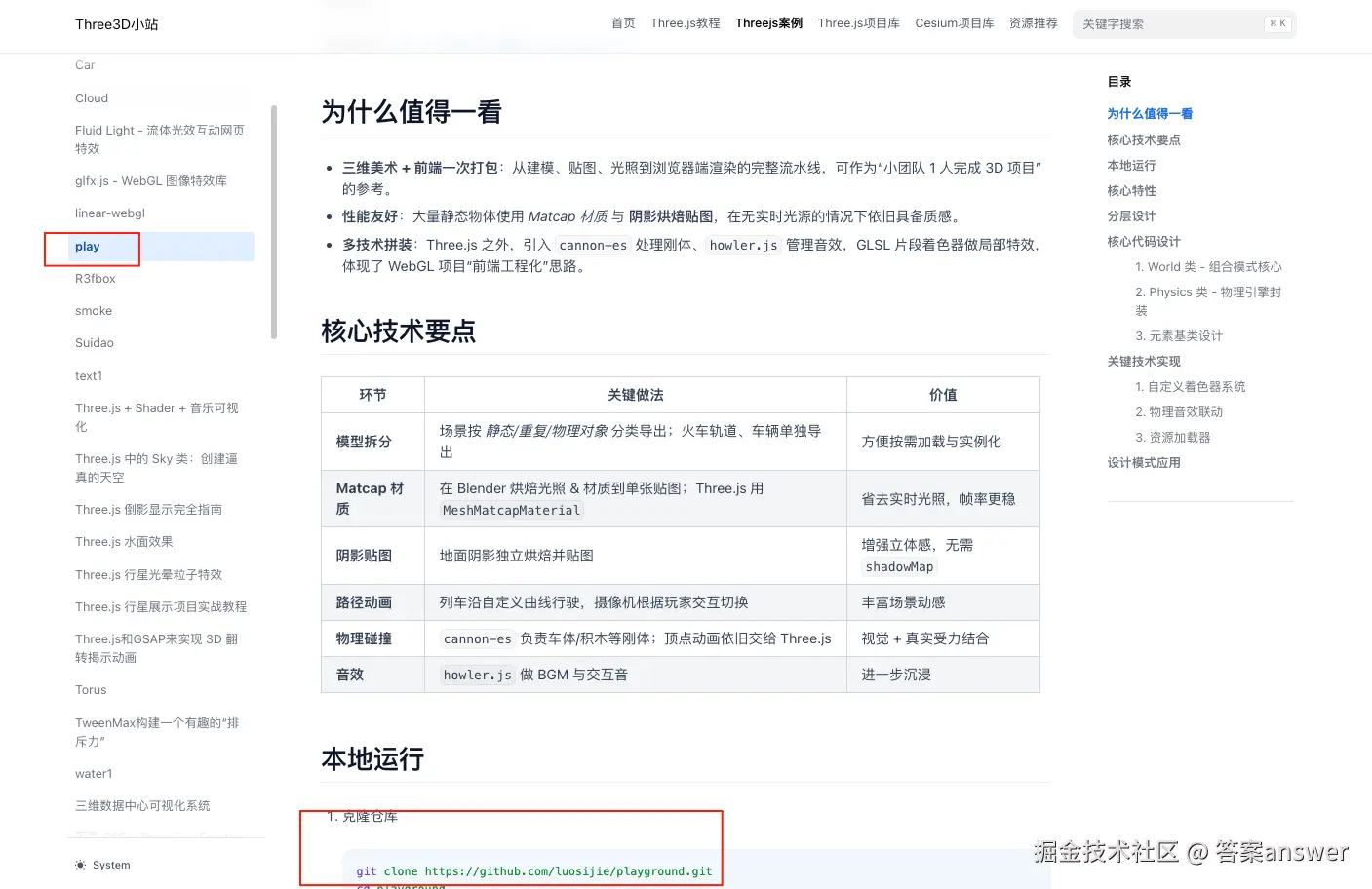
Task: Jump to 核心代码设计 in table of contents
Action: tap(1144, 242)
